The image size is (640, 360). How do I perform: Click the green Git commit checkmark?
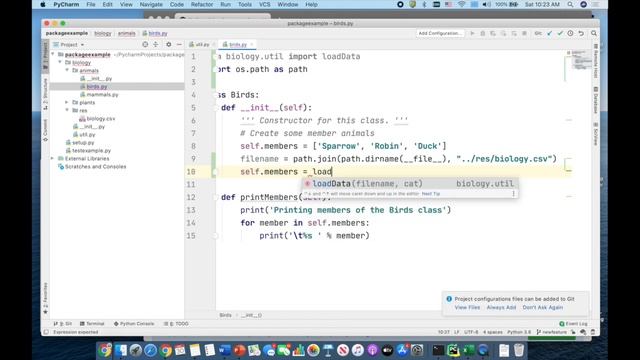pyautogui.click(x=560, y=33)
